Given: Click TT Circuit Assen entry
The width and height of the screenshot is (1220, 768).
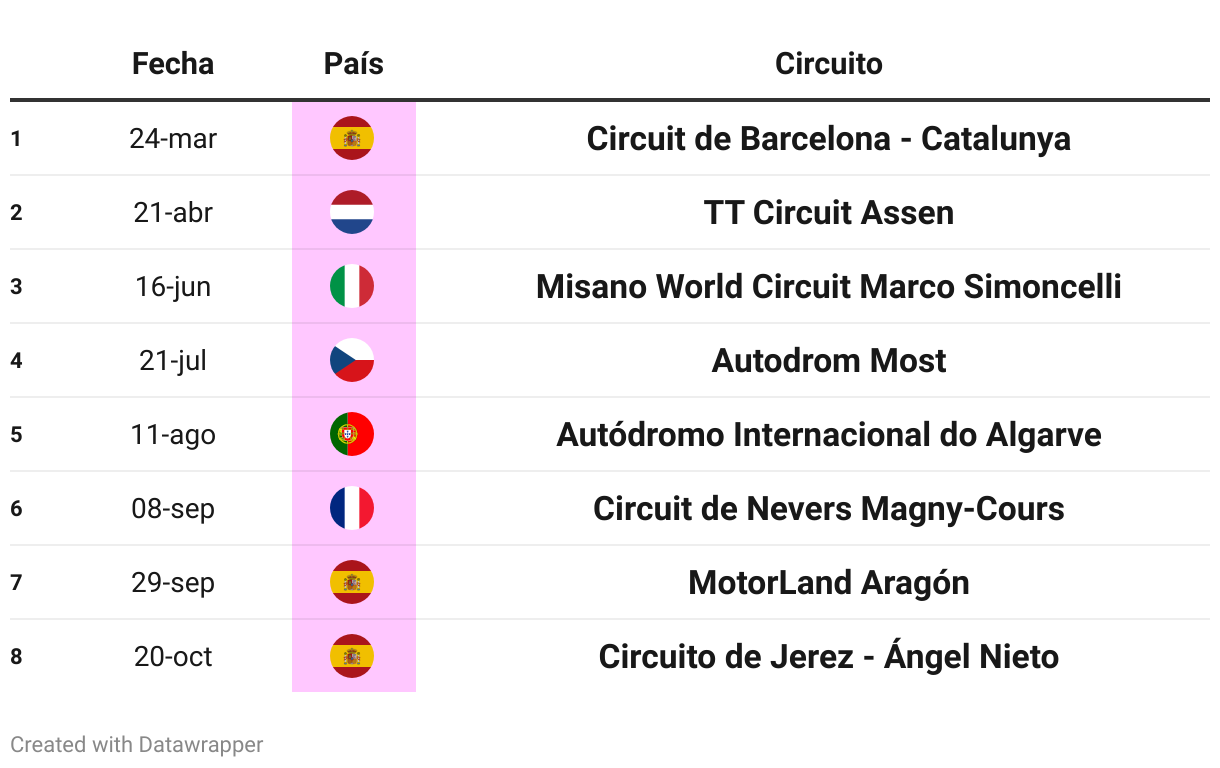Looking at the screenshot, I should 829,212.
